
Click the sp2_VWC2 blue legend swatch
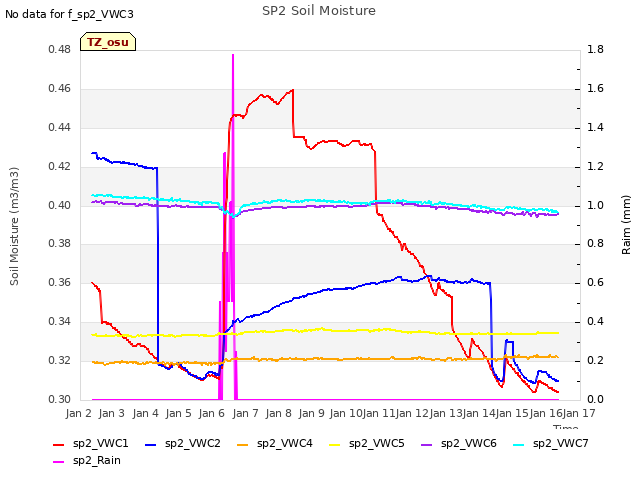tap(151, 444)
